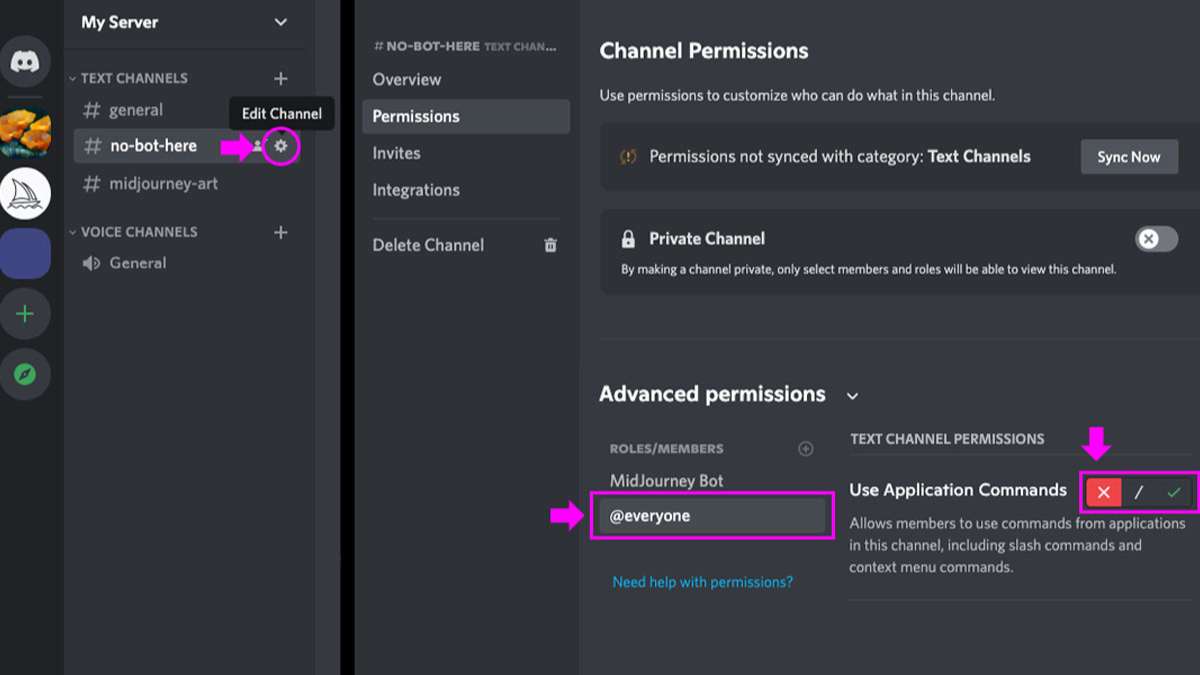1200x675 pixels.
Task: Allow Use Application Commands with the green checkmark
Action: 1177,491
